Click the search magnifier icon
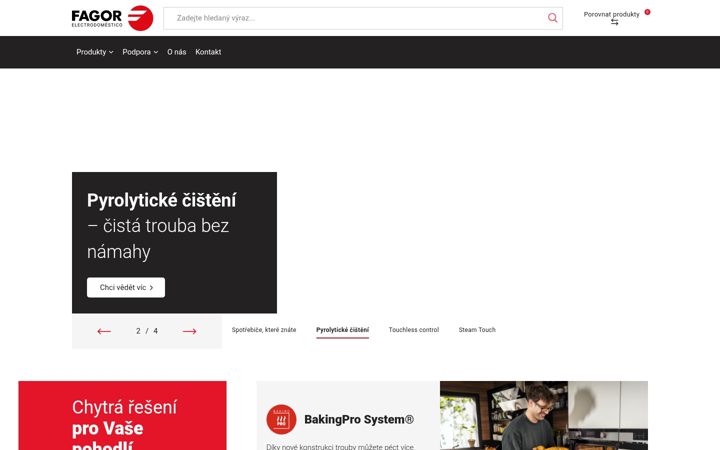The height and width of the screenshot is (450, 720). [552, 18]
